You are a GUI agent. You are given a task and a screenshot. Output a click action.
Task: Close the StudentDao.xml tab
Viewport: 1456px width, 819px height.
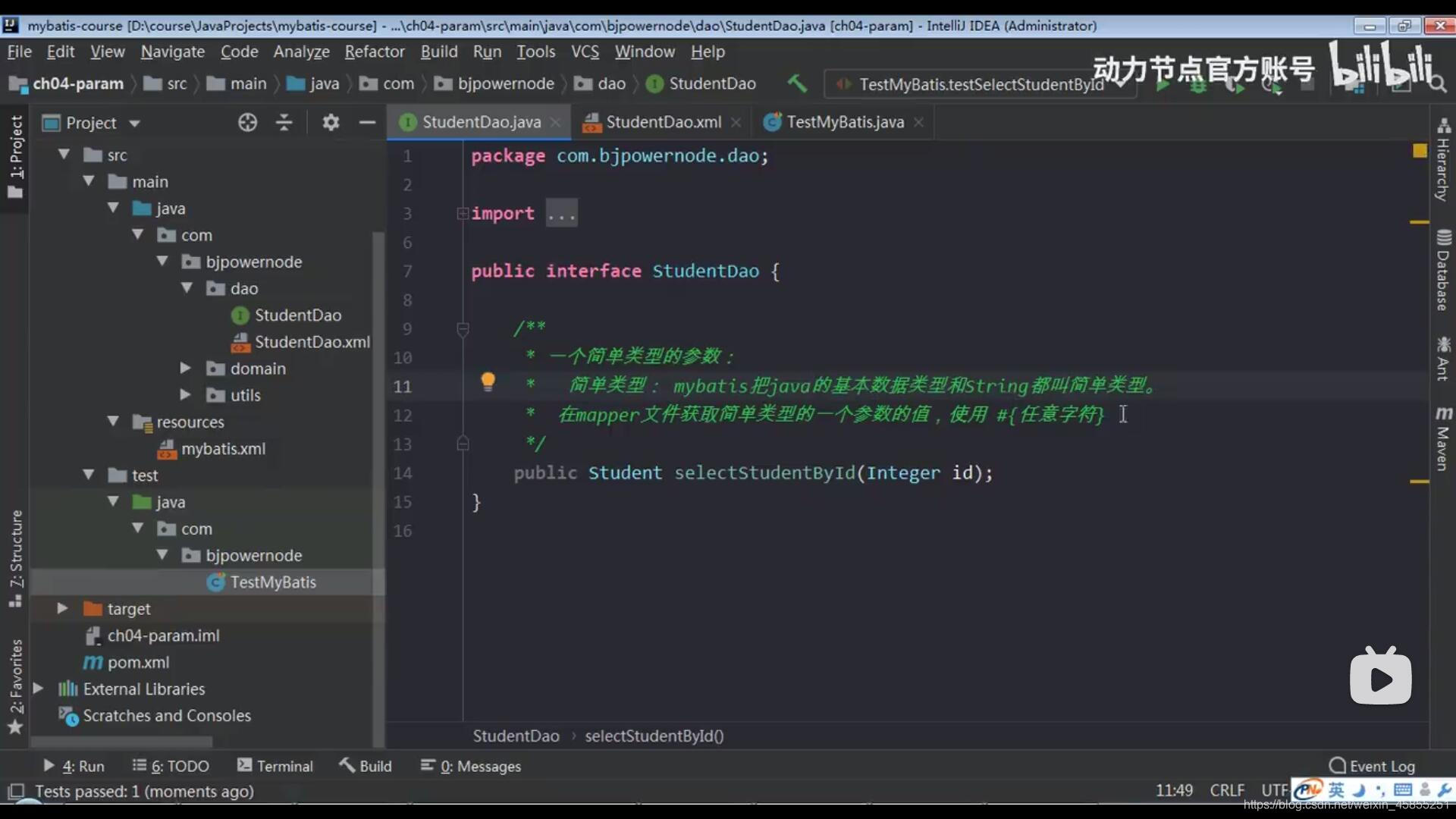736,122
